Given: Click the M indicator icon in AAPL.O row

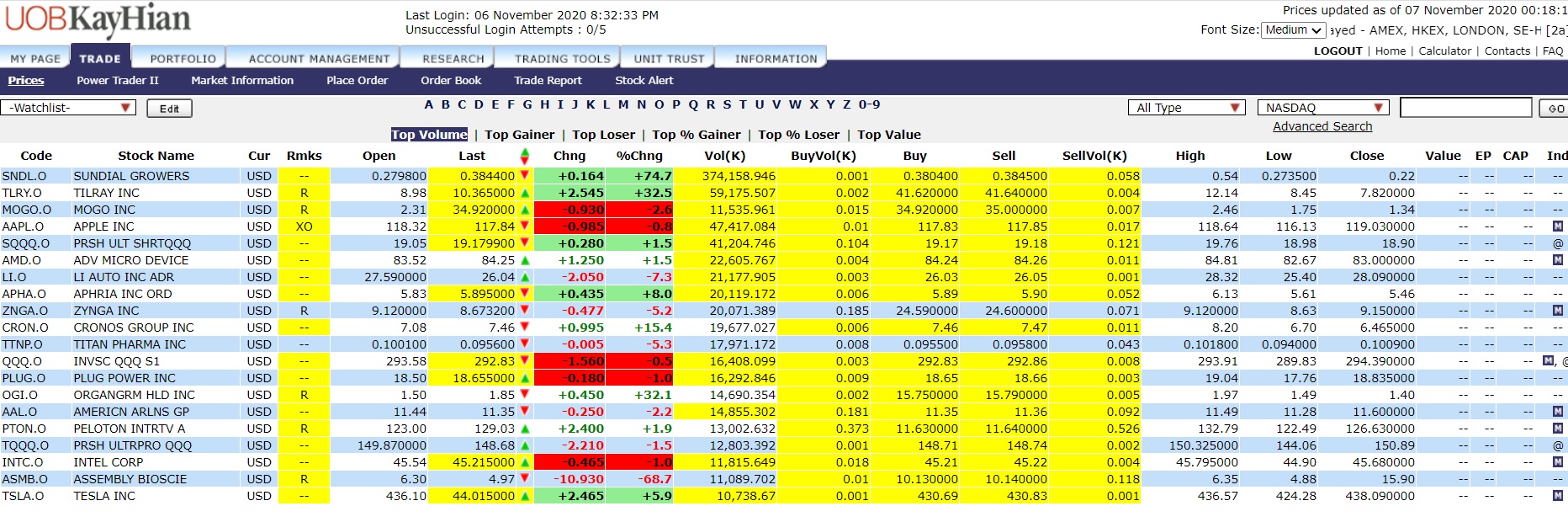Looking at the screenshot, I should pyautogui.click(x=1557, y=226).
